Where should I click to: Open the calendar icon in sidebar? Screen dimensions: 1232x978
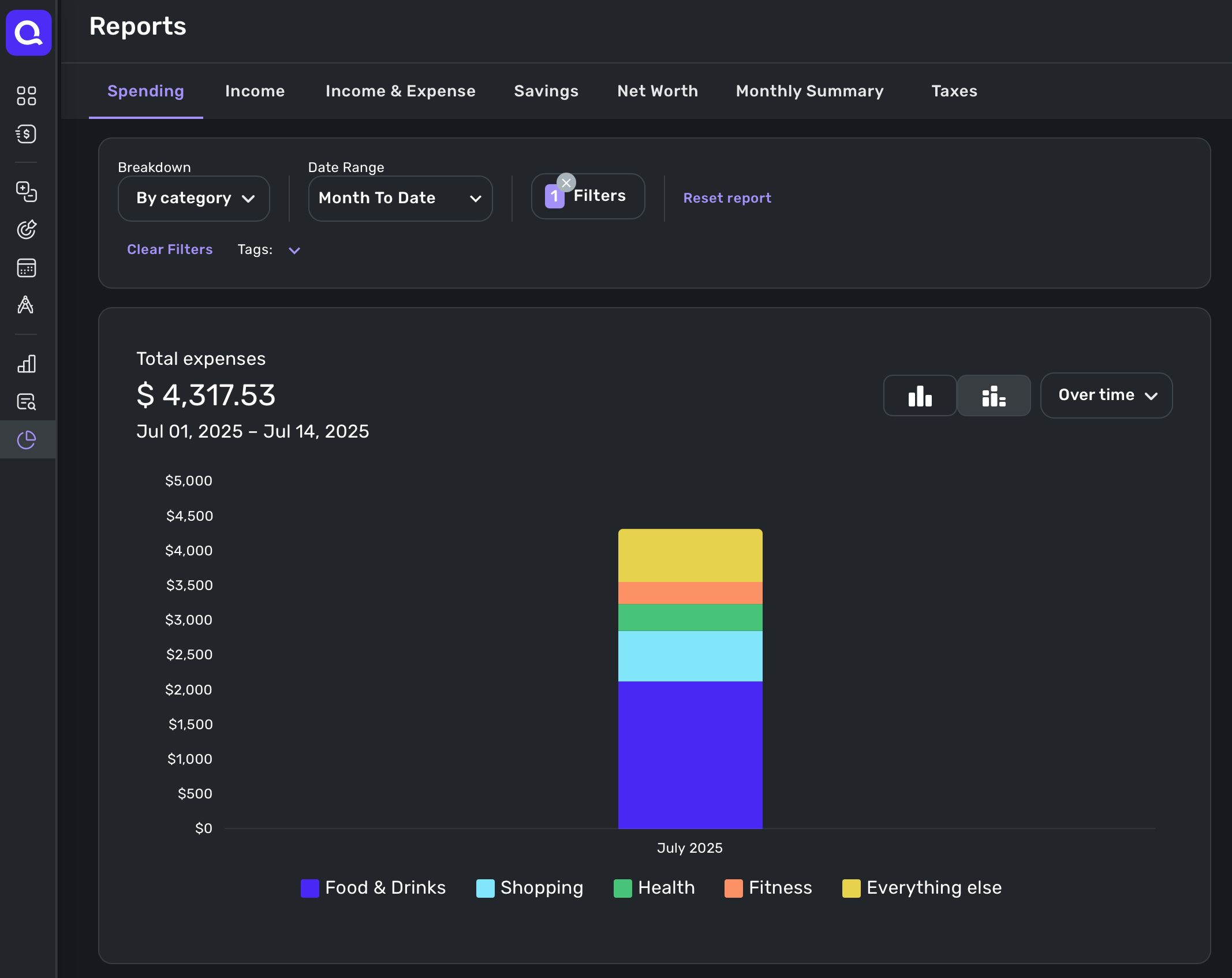point(27,268)
